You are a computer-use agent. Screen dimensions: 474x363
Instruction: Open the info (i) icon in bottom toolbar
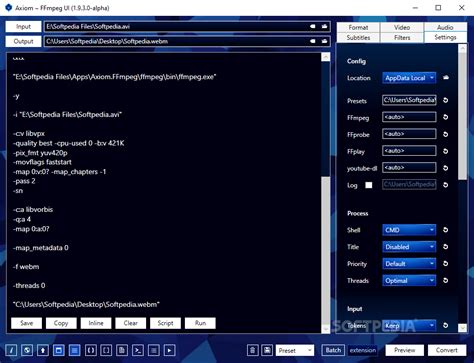point(11,350)
